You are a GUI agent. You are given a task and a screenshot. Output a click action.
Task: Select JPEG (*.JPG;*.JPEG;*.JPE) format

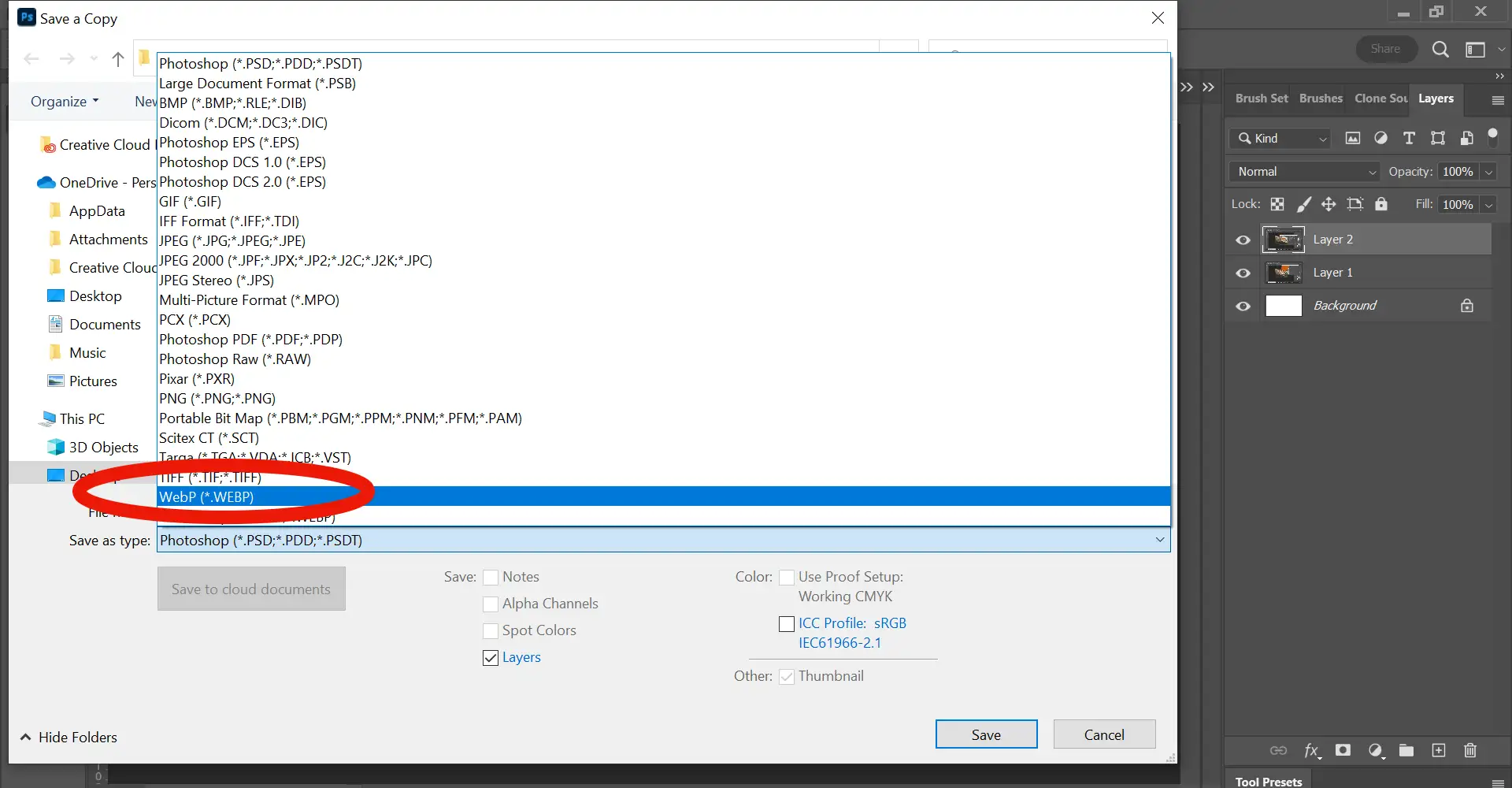point(664,240)
